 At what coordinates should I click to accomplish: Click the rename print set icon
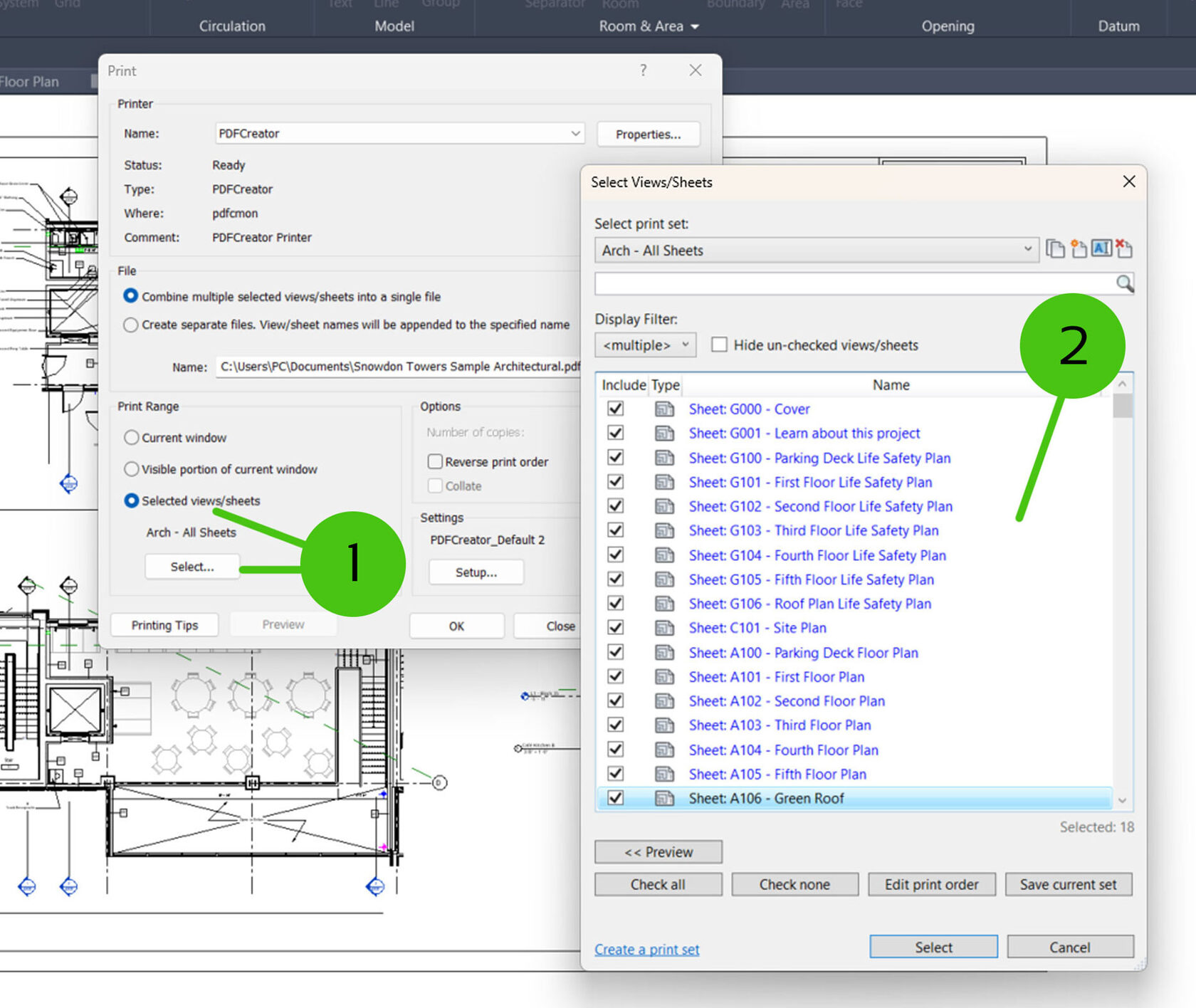point(1101,248)
